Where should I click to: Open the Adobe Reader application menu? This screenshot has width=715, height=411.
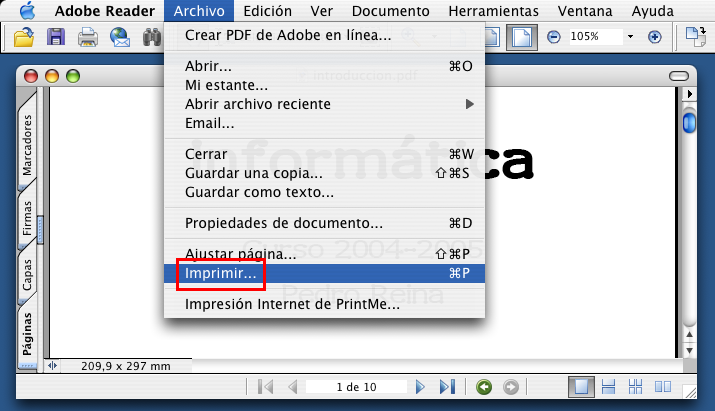(104, 10)
